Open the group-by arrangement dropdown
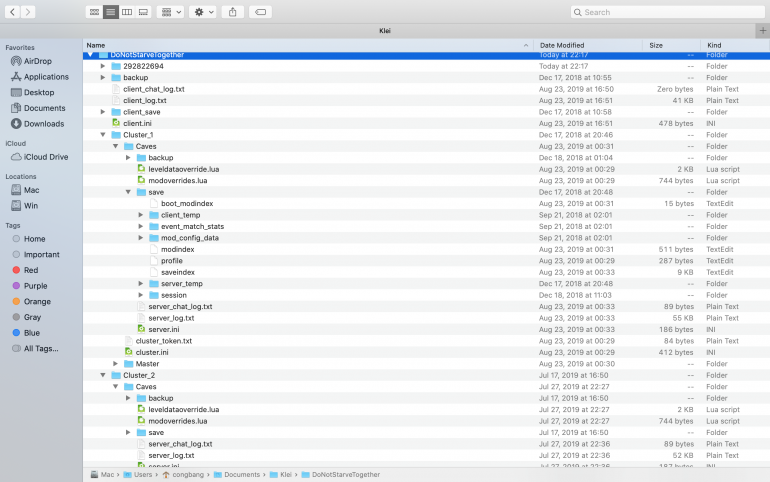The height and width of the screenshot is (482, 770). (x=170, y=12)
